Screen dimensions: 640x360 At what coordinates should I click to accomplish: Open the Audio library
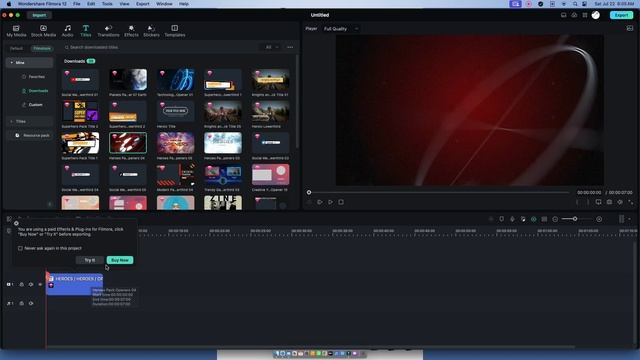[67, 31]
